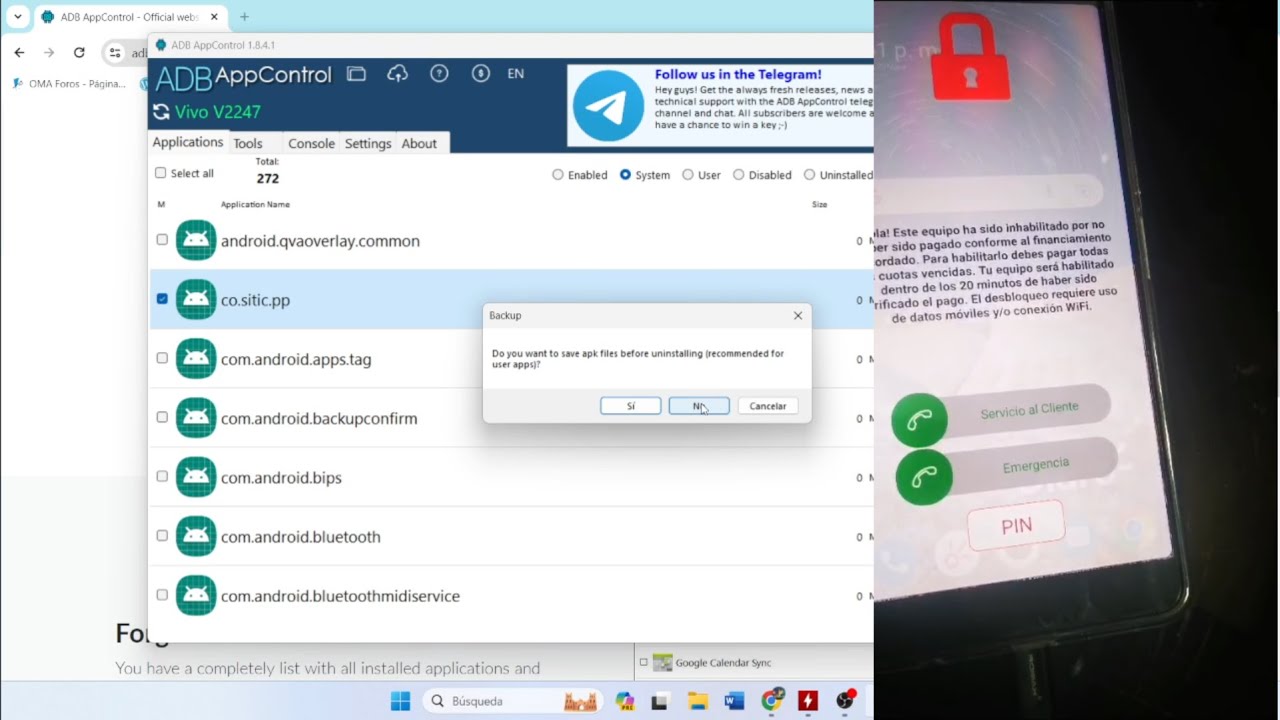Click Cancelar in the Backup dialog
1280x720 pixels.
pos(768,406)
